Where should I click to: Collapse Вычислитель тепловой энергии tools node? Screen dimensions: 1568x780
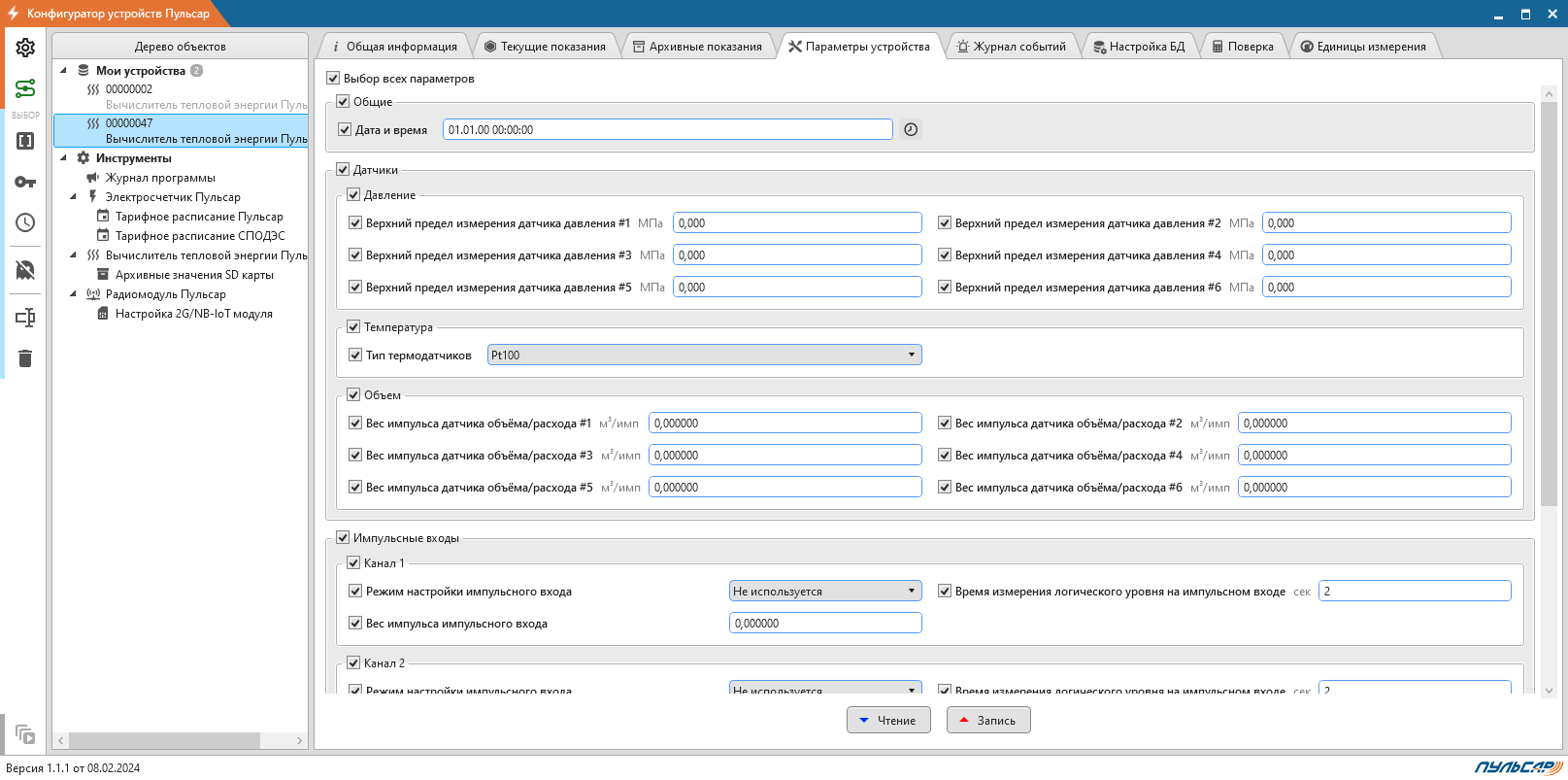pyautogui.click(x=73, y=254)
